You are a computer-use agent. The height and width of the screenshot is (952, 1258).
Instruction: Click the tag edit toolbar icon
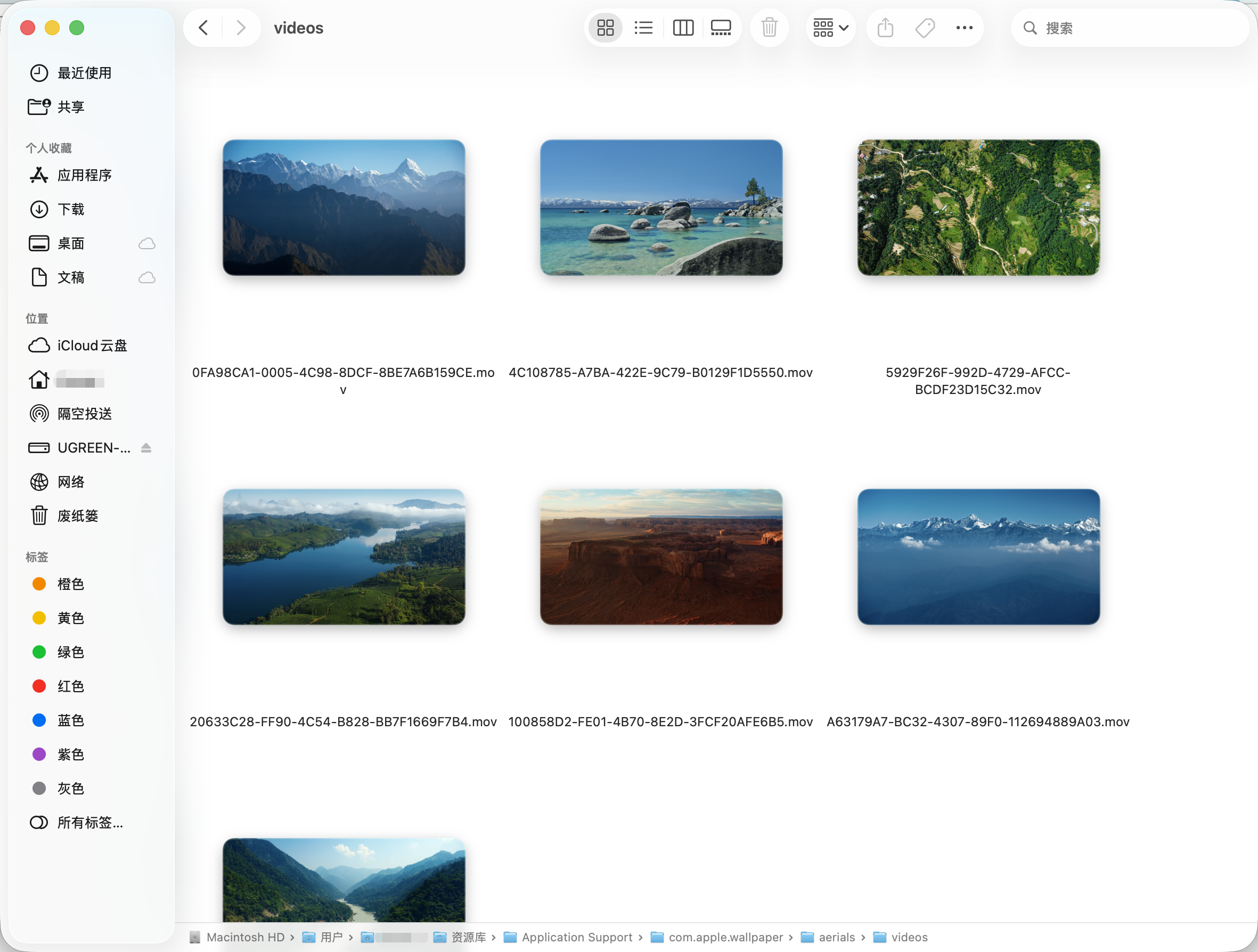tap(925, 28)
